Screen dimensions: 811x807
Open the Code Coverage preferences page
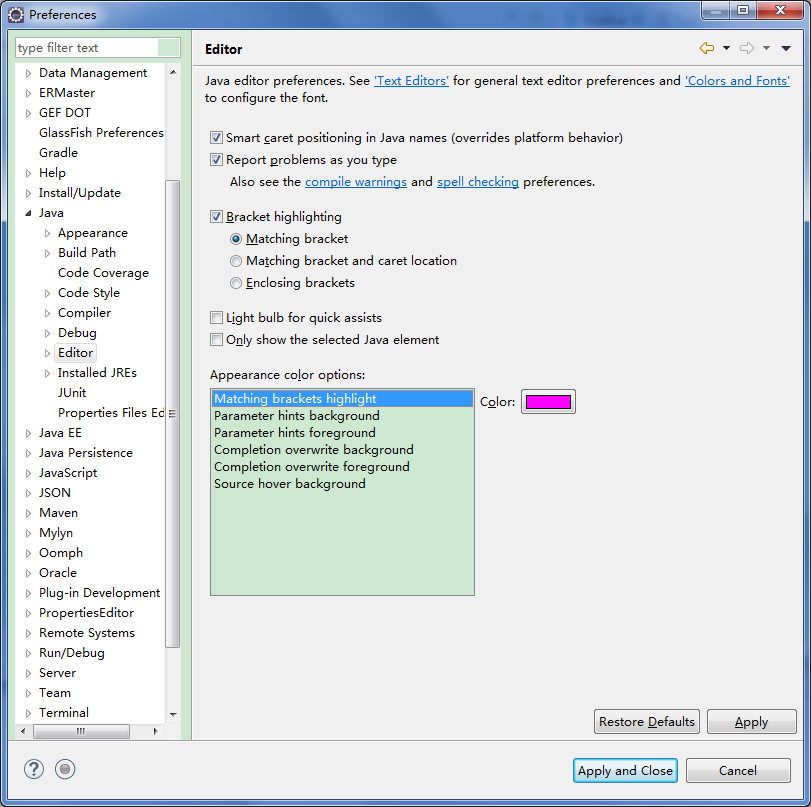[x=103, y=273]
